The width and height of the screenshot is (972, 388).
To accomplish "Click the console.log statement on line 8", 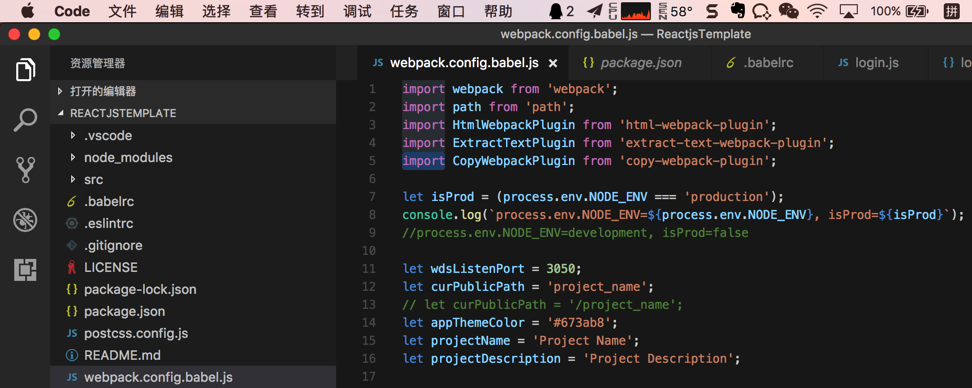I will 684,215.
